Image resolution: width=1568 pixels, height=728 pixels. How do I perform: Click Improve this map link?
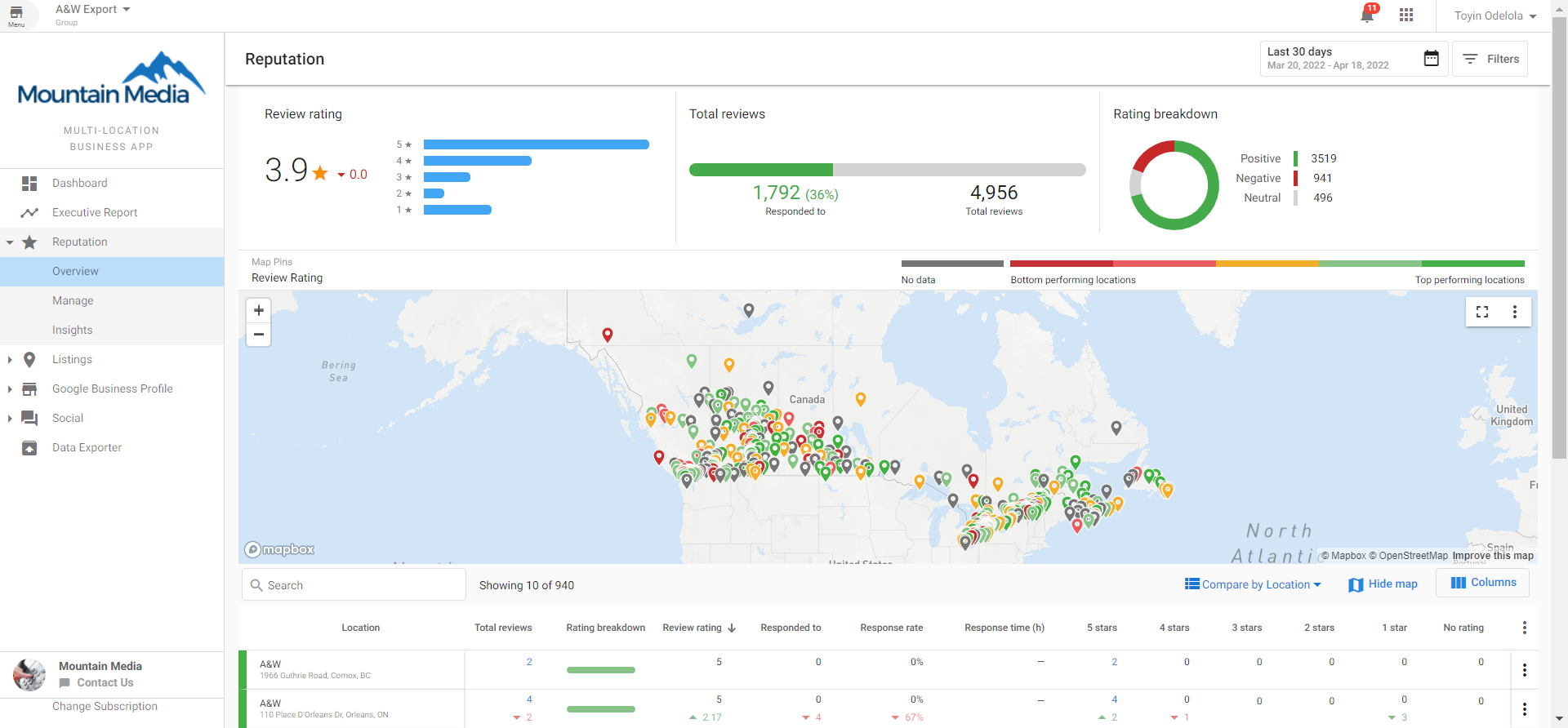[x=1493, y=556]
